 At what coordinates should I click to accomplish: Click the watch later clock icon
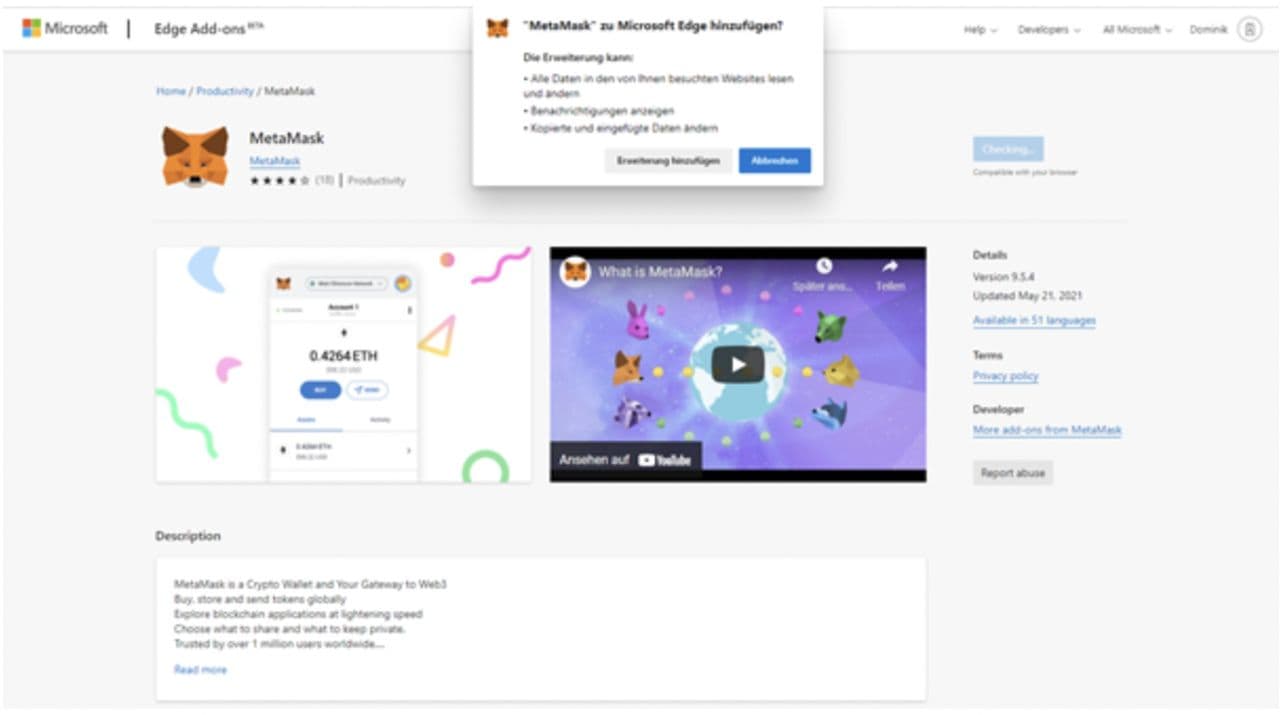(823, 267)
